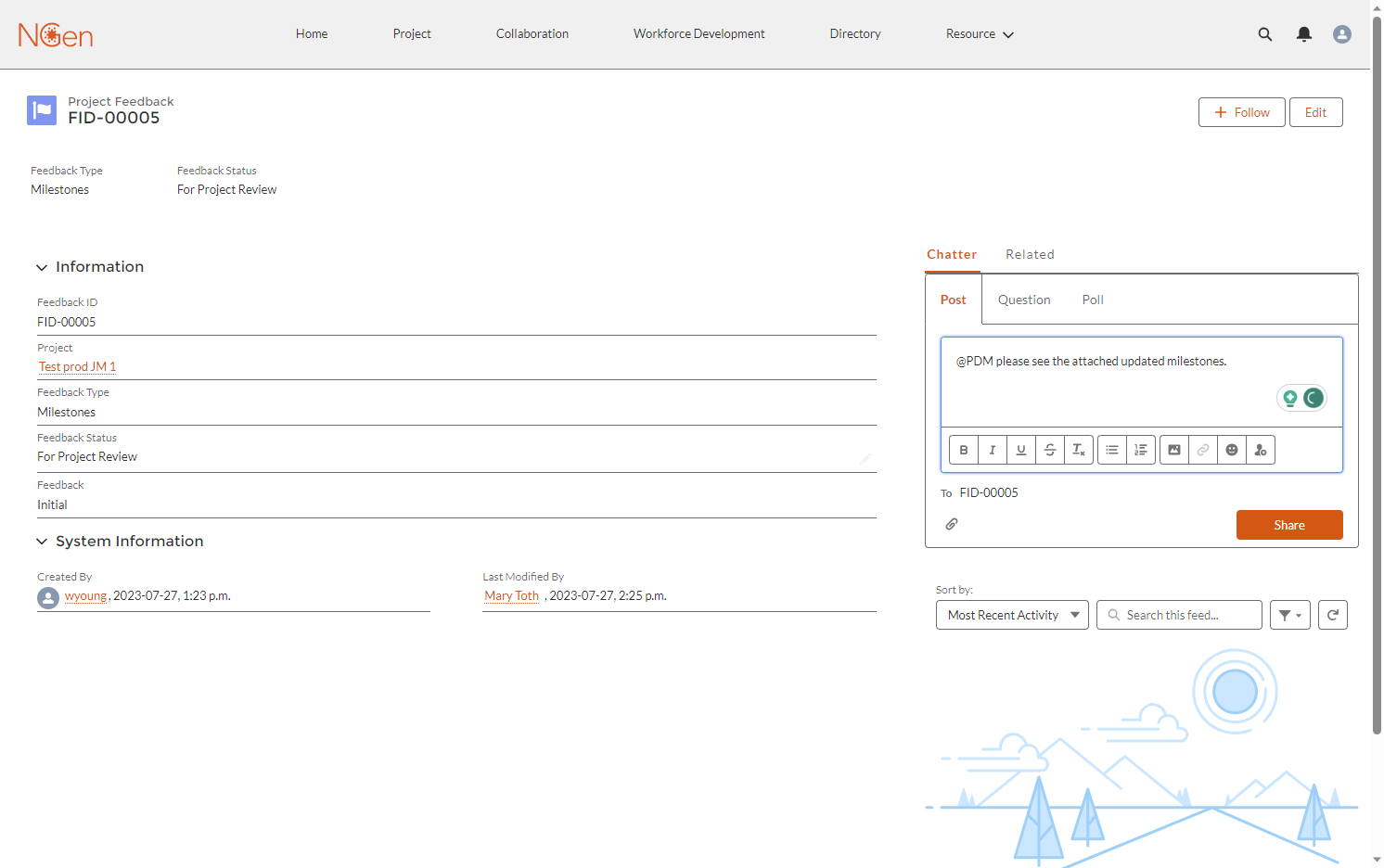Insert a numbered list in the post

point(1141,450)
